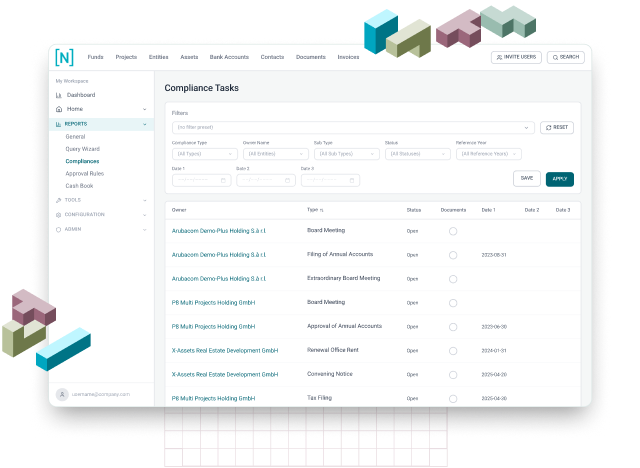Open X-Assets link in Convening Notice row
This screenshot has width=640, height=468.
[x=224, y=375]
